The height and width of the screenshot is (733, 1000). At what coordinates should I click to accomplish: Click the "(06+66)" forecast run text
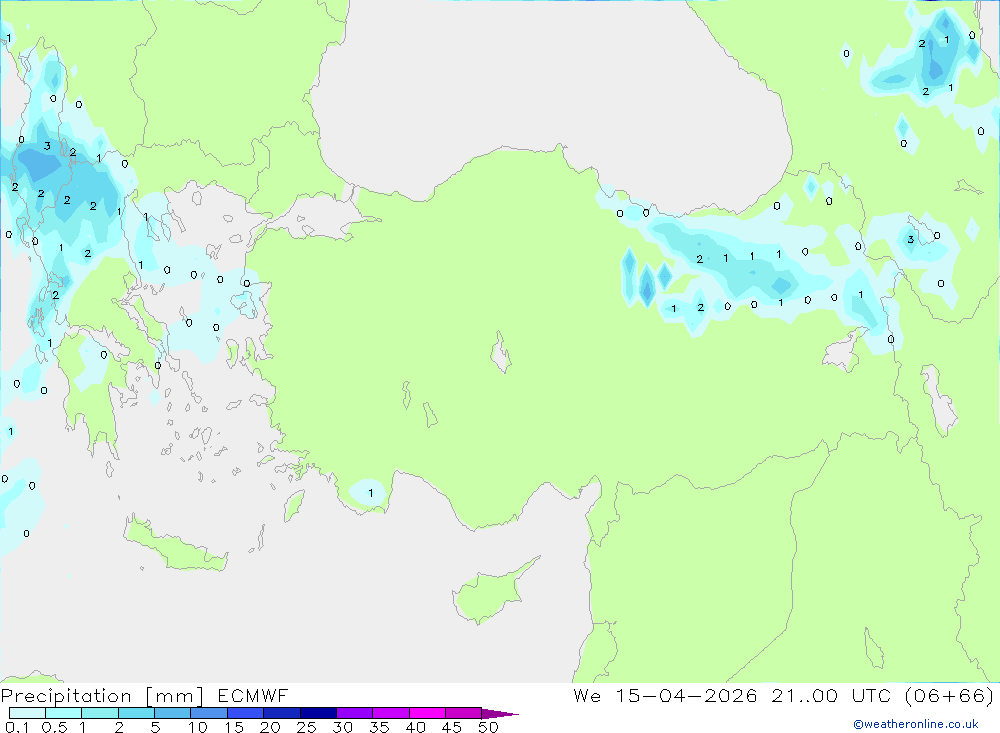949,695
